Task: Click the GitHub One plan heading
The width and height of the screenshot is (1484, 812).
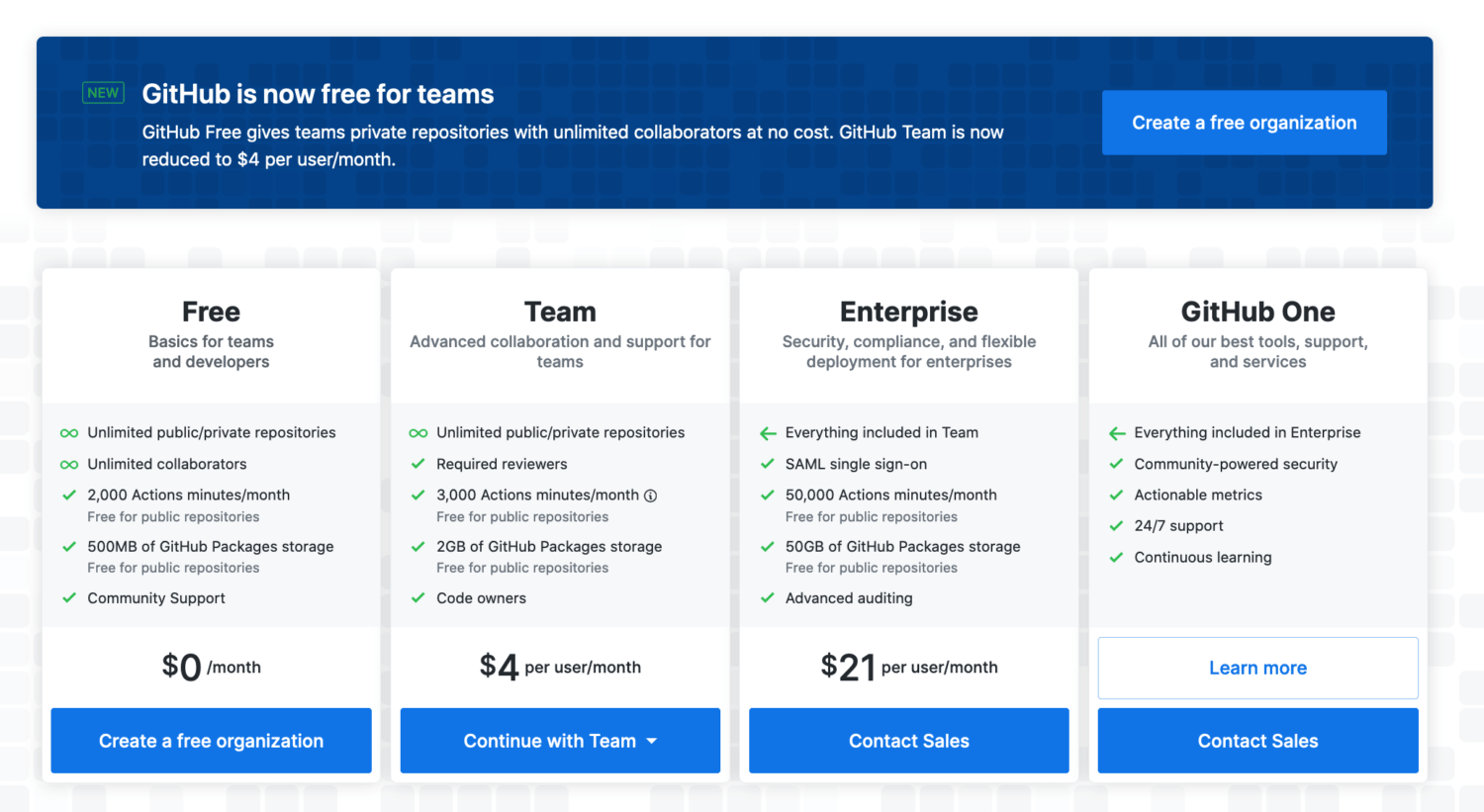Action: pos(1257,312)
